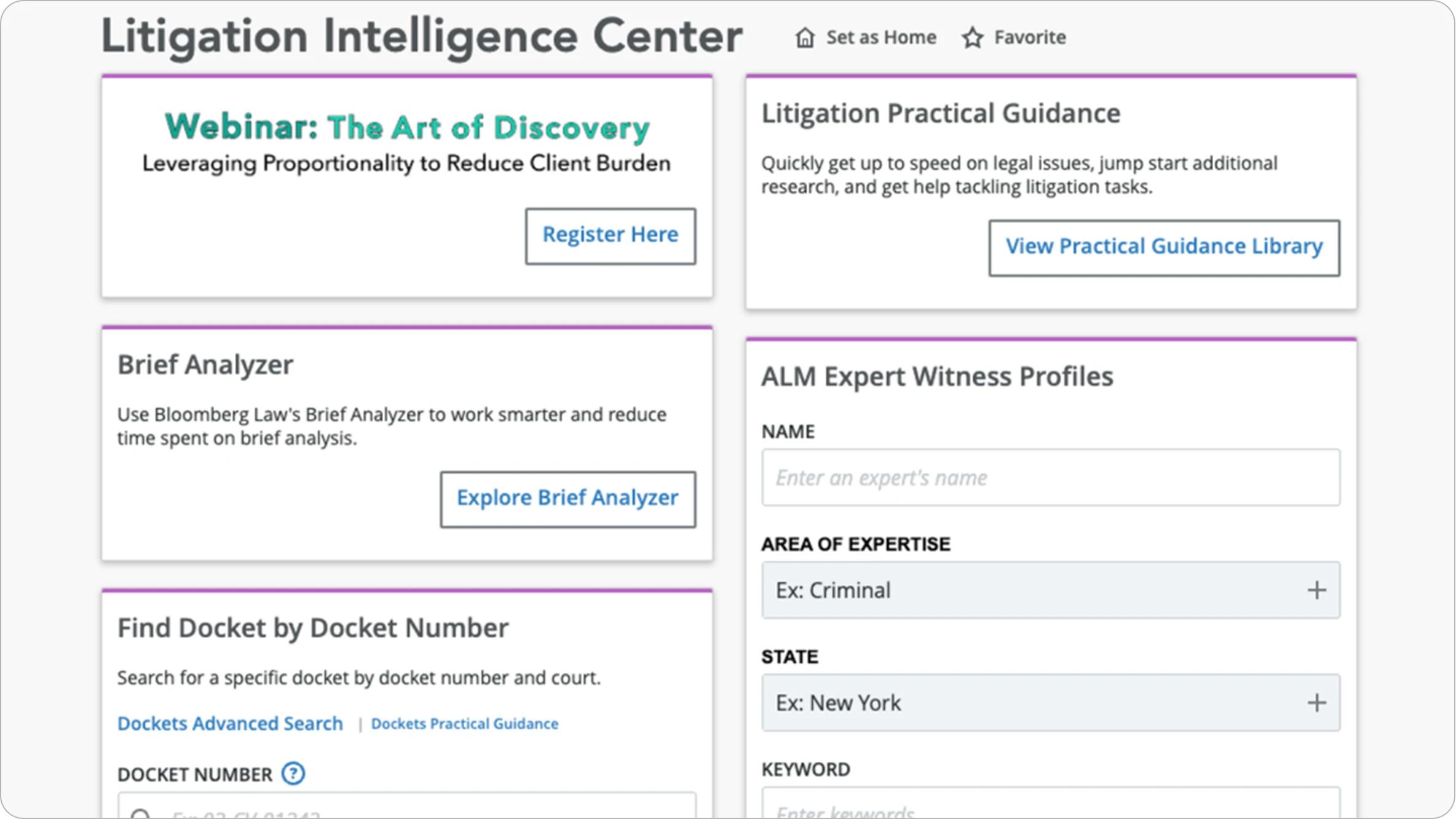
Task: Click Register Here for the webinar
Action: pyautogui.click(x=610, y=235)
